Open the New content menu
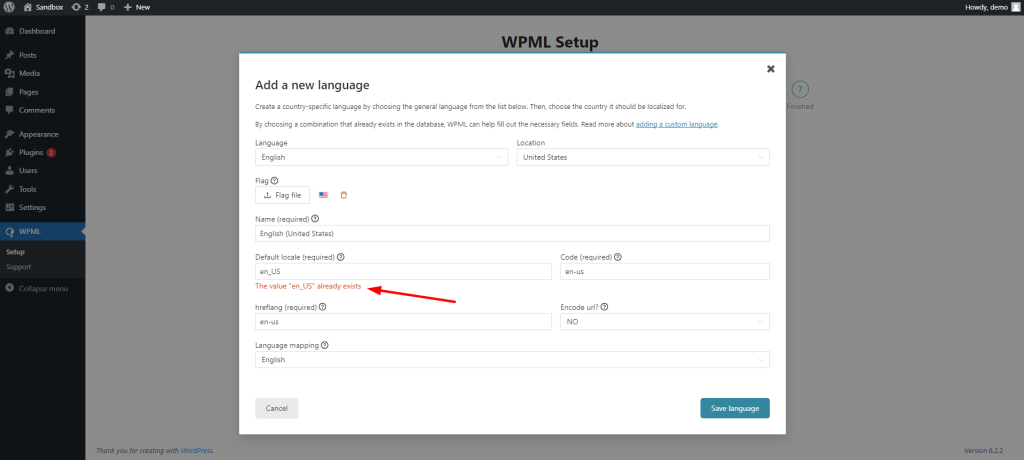The width and height of the screenshot is (1024, 460). click(x=136, y=7)
